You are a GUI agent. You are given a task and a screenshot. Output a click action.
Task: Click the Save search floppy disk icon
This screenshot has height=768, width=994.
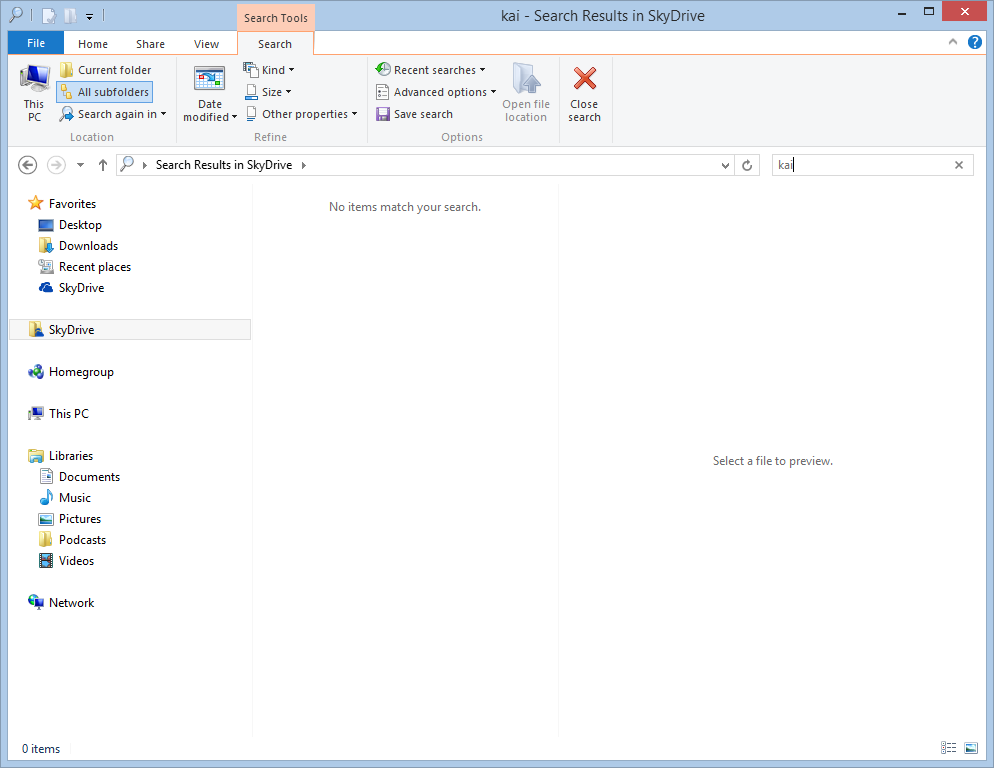tap(383, 114)
